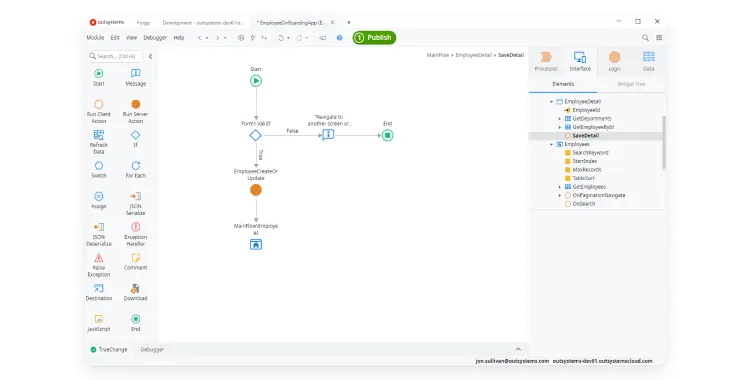
Task: Pick the Run Server Action tool
Action: point(135,112)
